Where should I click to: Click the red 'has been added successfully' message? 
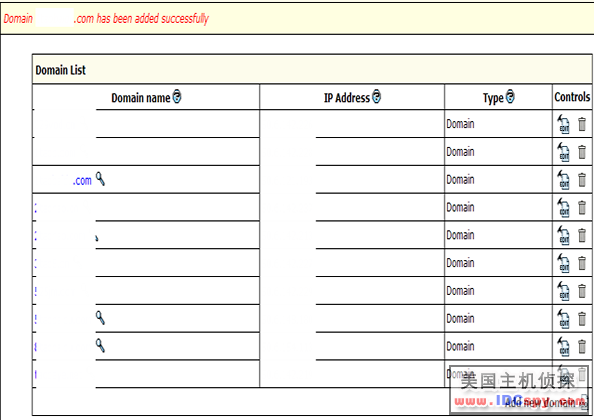pos(152,18)
